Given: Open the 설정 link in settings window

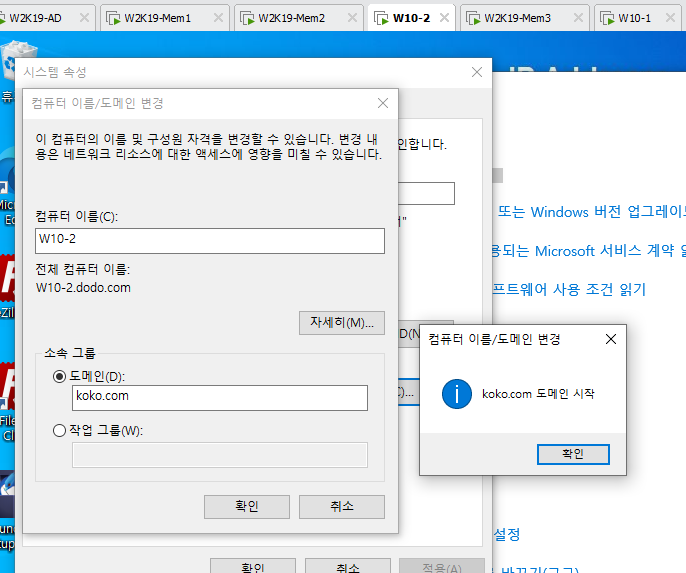Looking at the screenshot, I should (x=507, y=534).
